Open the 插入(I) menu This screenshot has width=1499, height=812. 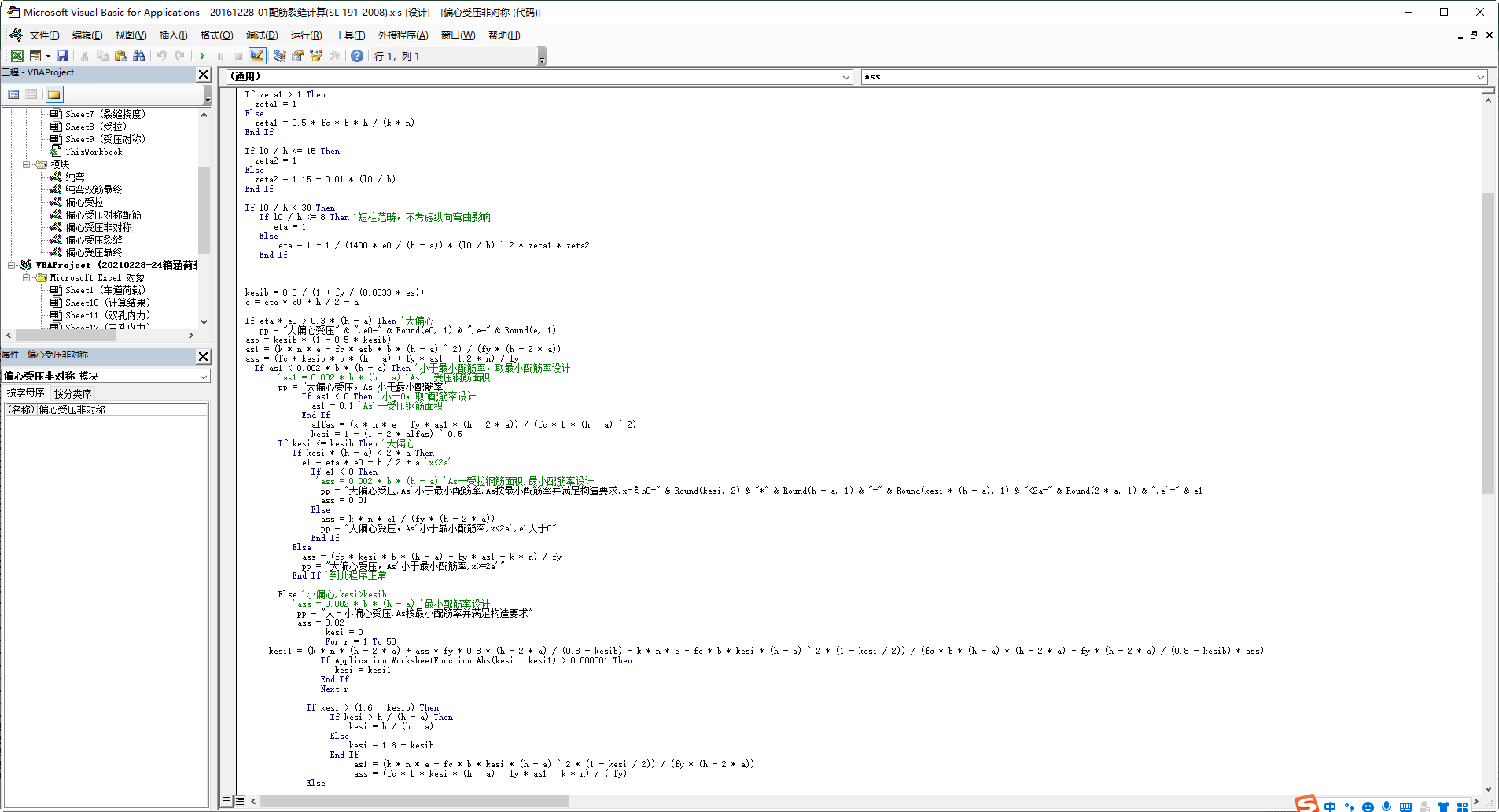(173, 35)
